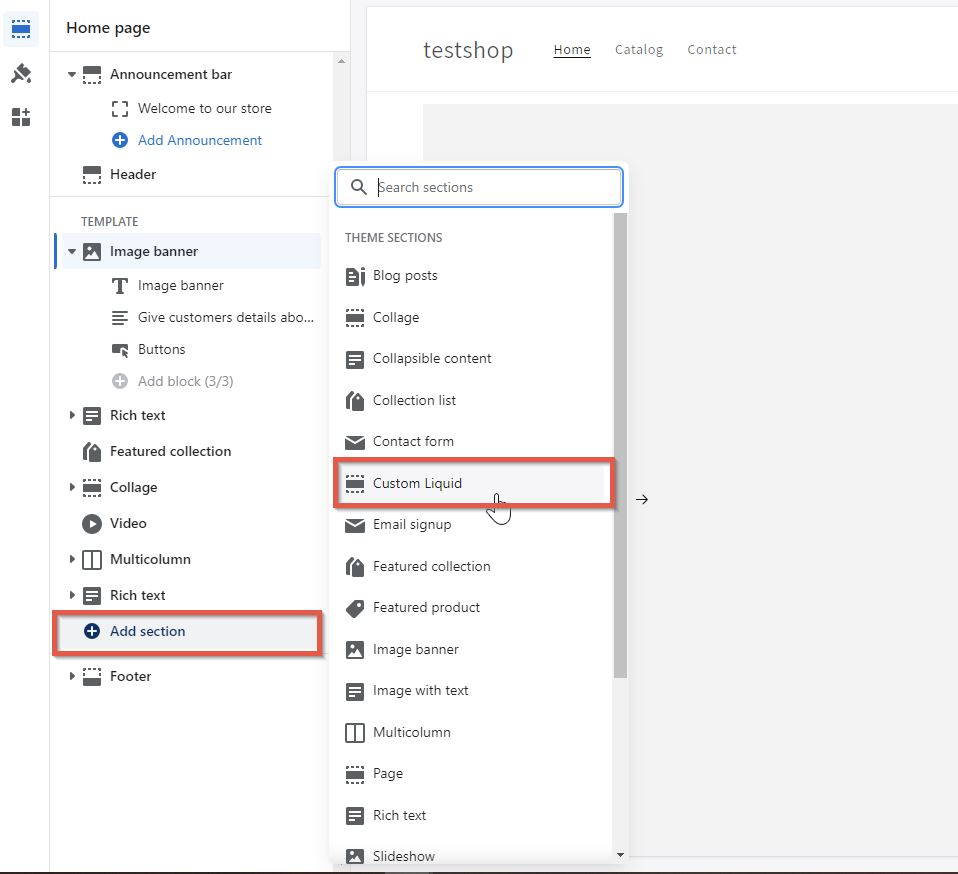Click the Add Announcement plus icon
The height and width of the screenshot is (874, 958).
click(121, 140)
